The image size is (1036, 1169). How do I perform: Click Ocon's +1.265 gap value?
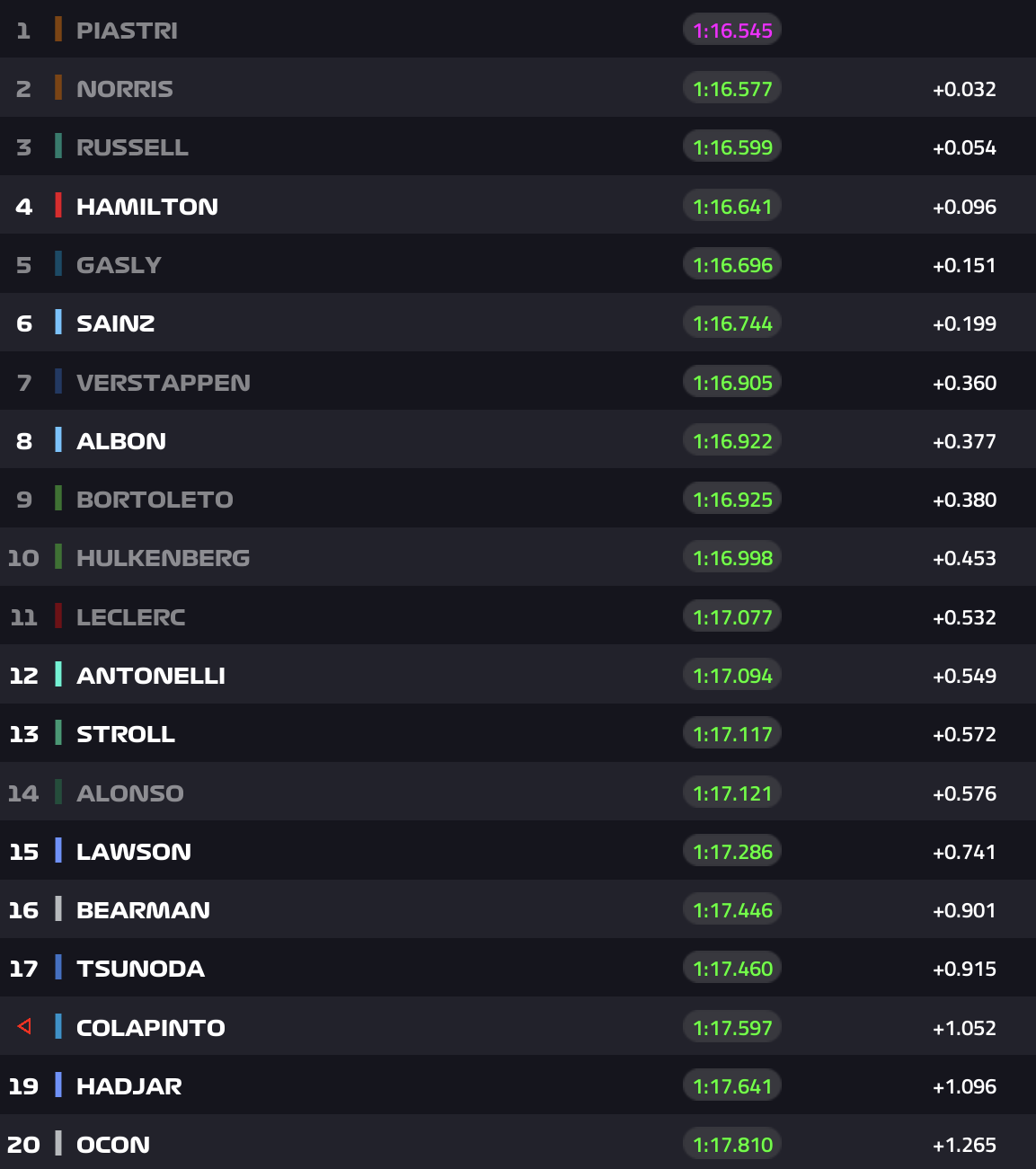(x=964, y=1146)
